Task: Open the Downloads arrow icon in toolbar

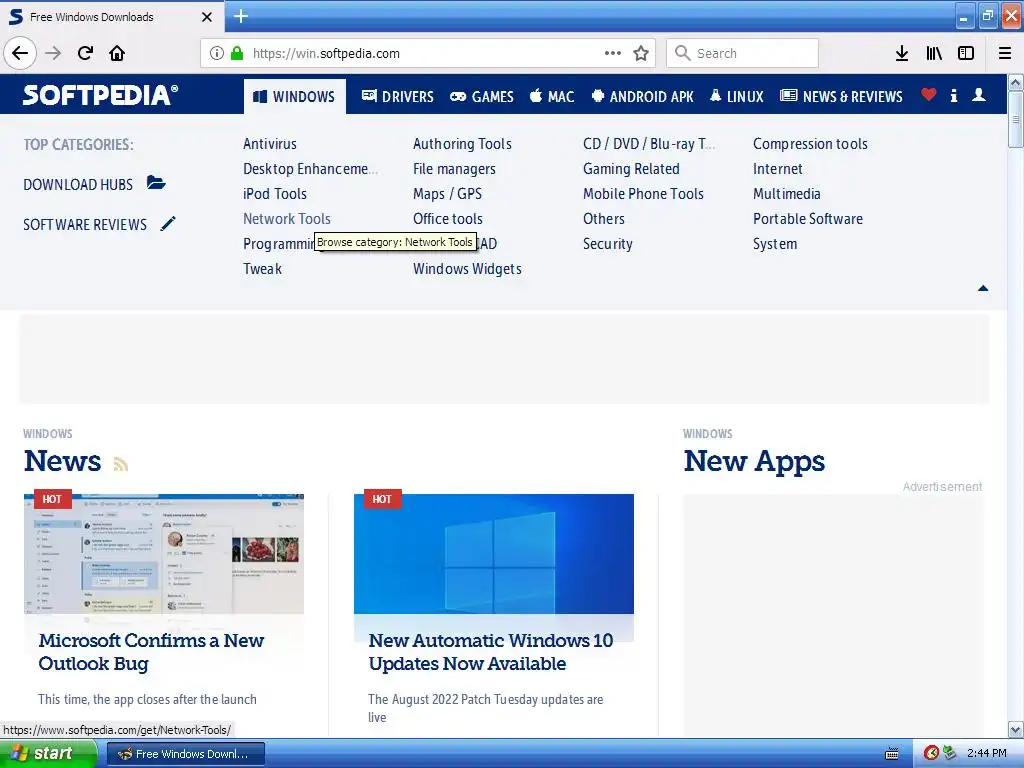Action: (902, 54)
